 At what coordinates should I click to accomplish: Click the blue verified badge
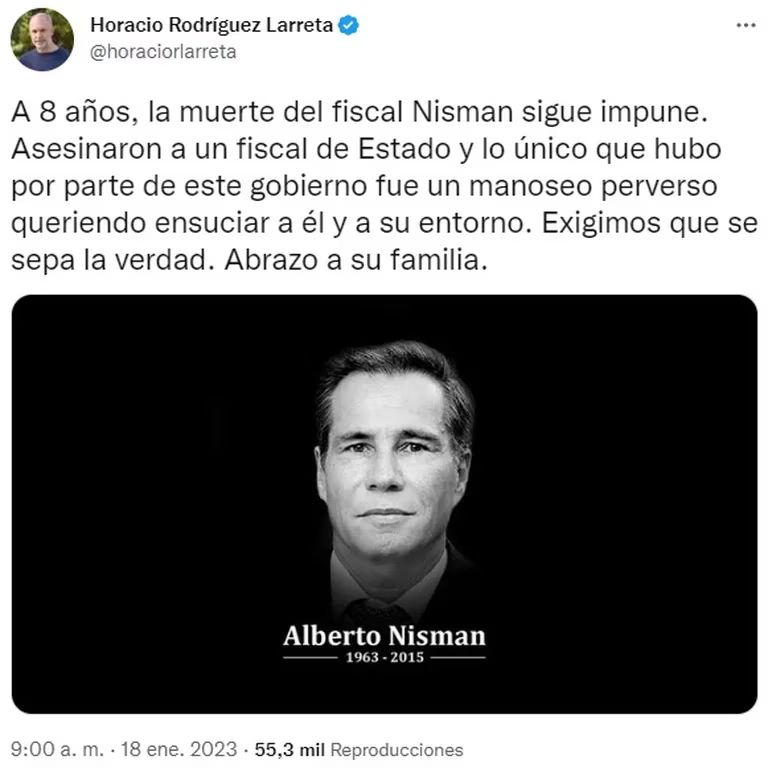[x=349, y=25]
